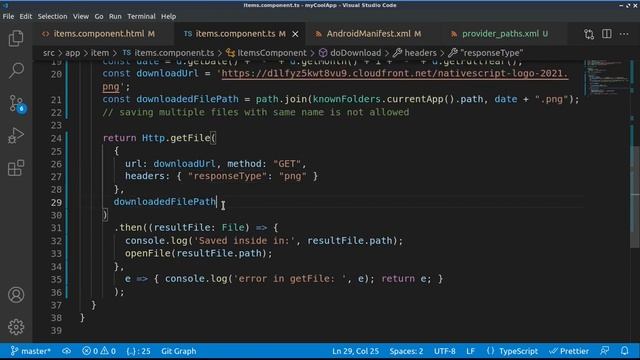Click the item breadcrumb
Image resolution: width=640 pixels, height=360 pixels.
100,53
